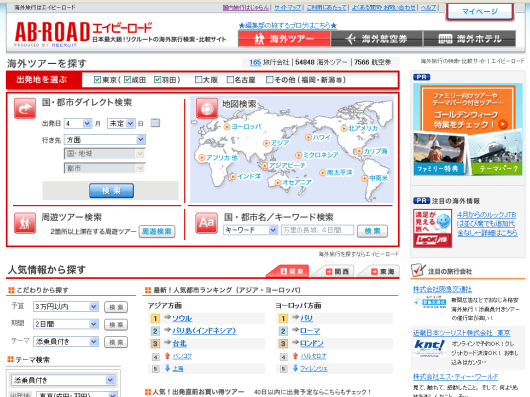Click the オセアニア marker on the map
Viewport: 530px width, 397px height.
pos(293,182)
